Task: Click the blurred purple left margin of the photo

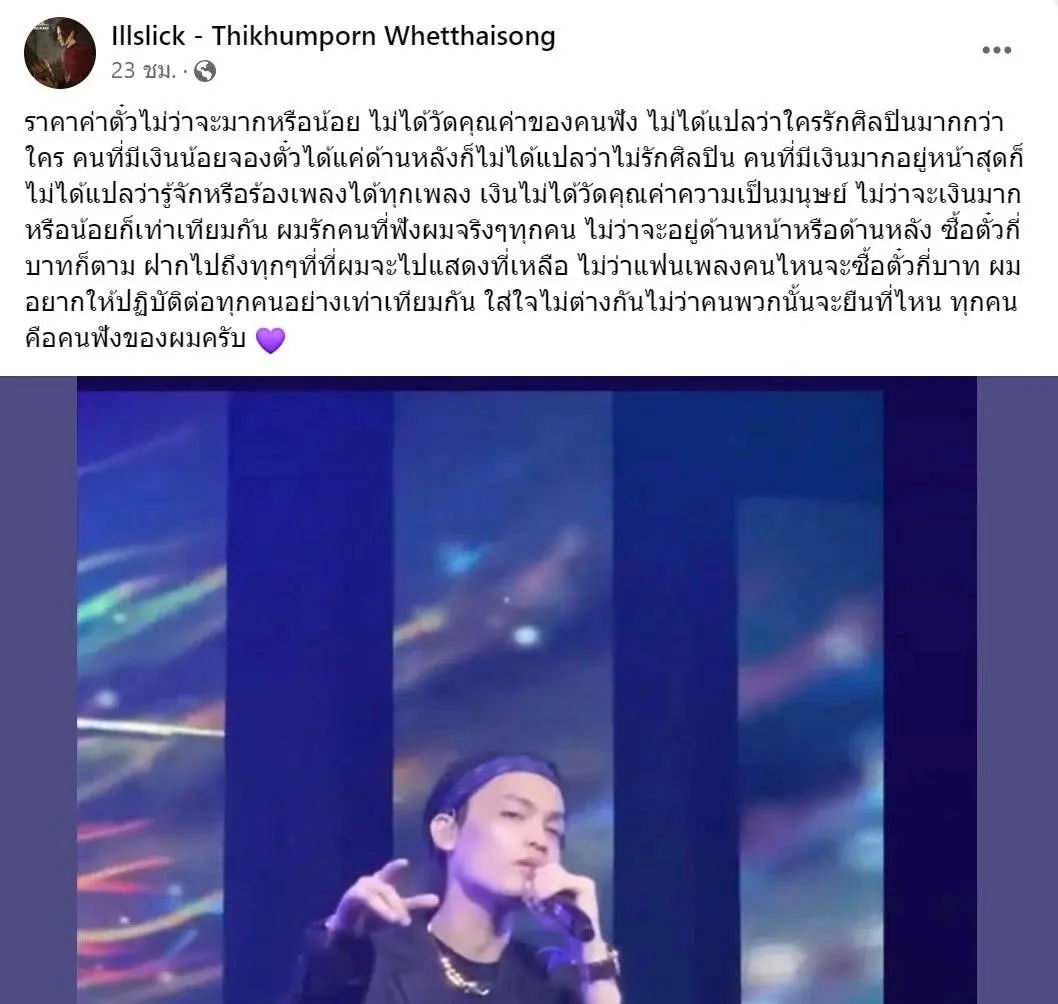Action: (x=38, y=690)
